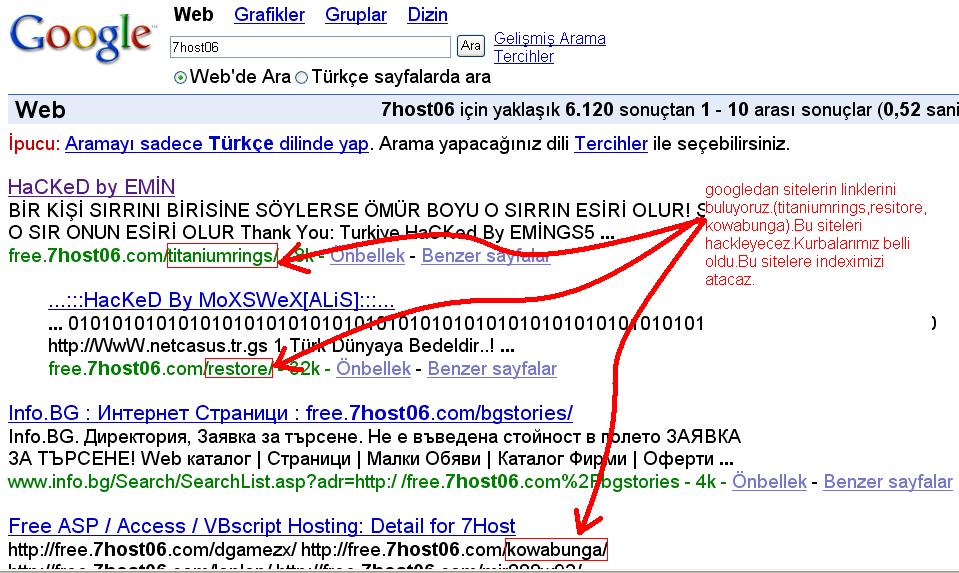This screenshot has height=573, width=959.
Task: Open the Tercihler link beside search box
Action: [x=524, y=56]
